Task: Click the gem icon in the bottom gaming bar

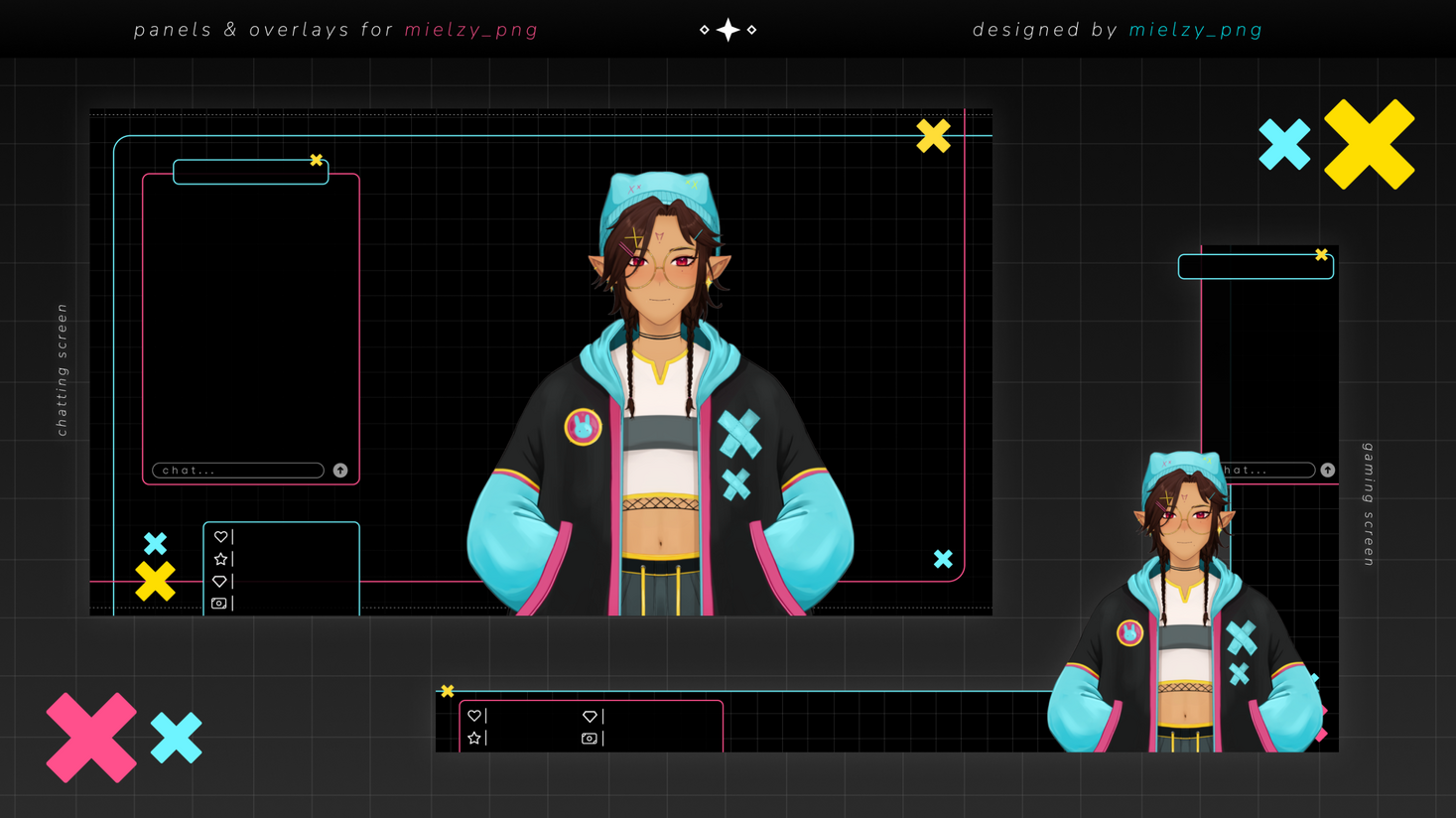Action: pyautogui.click(x=590, y=716)
